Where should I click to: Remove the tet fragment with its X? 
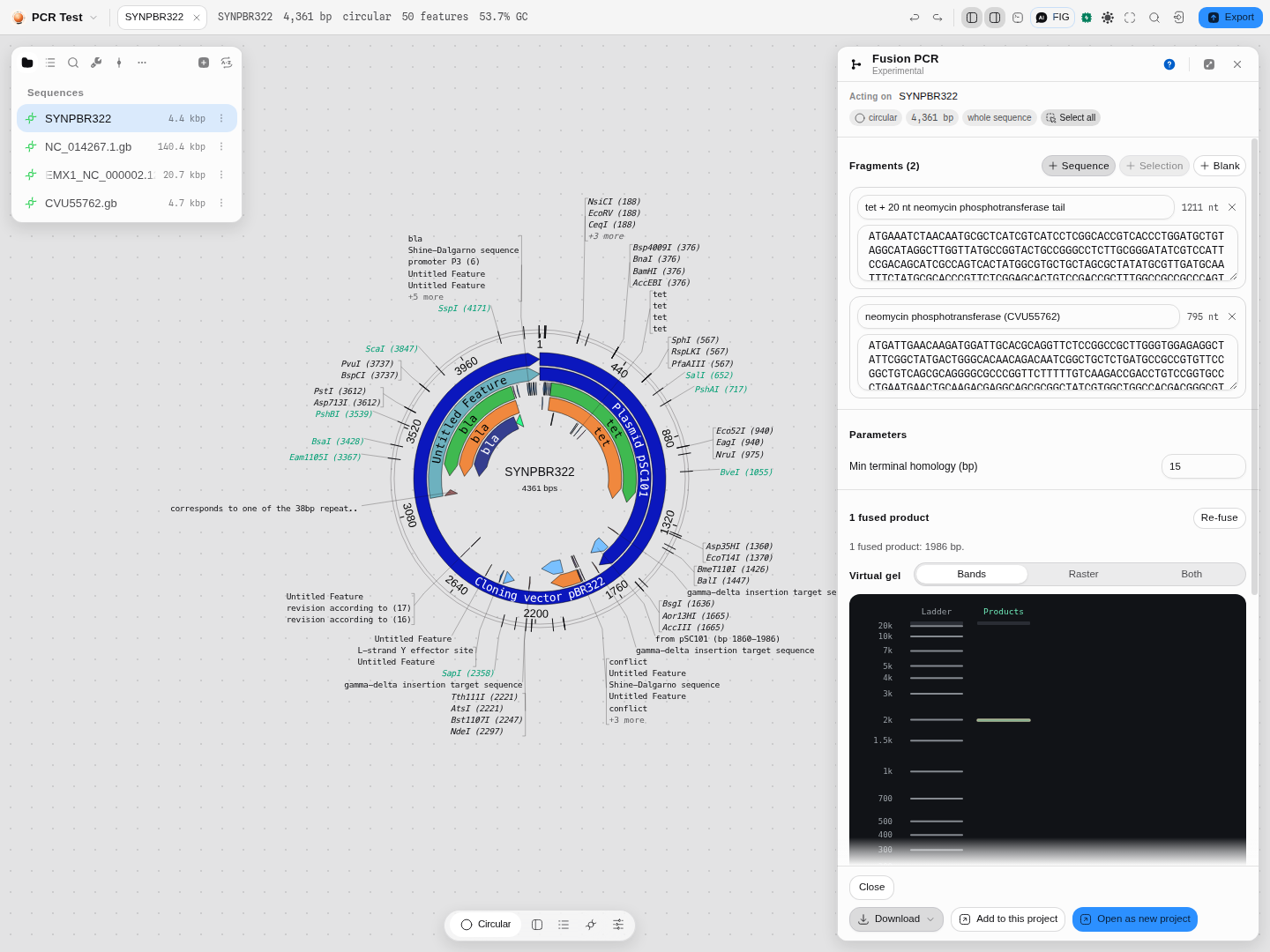(1232, 207)
